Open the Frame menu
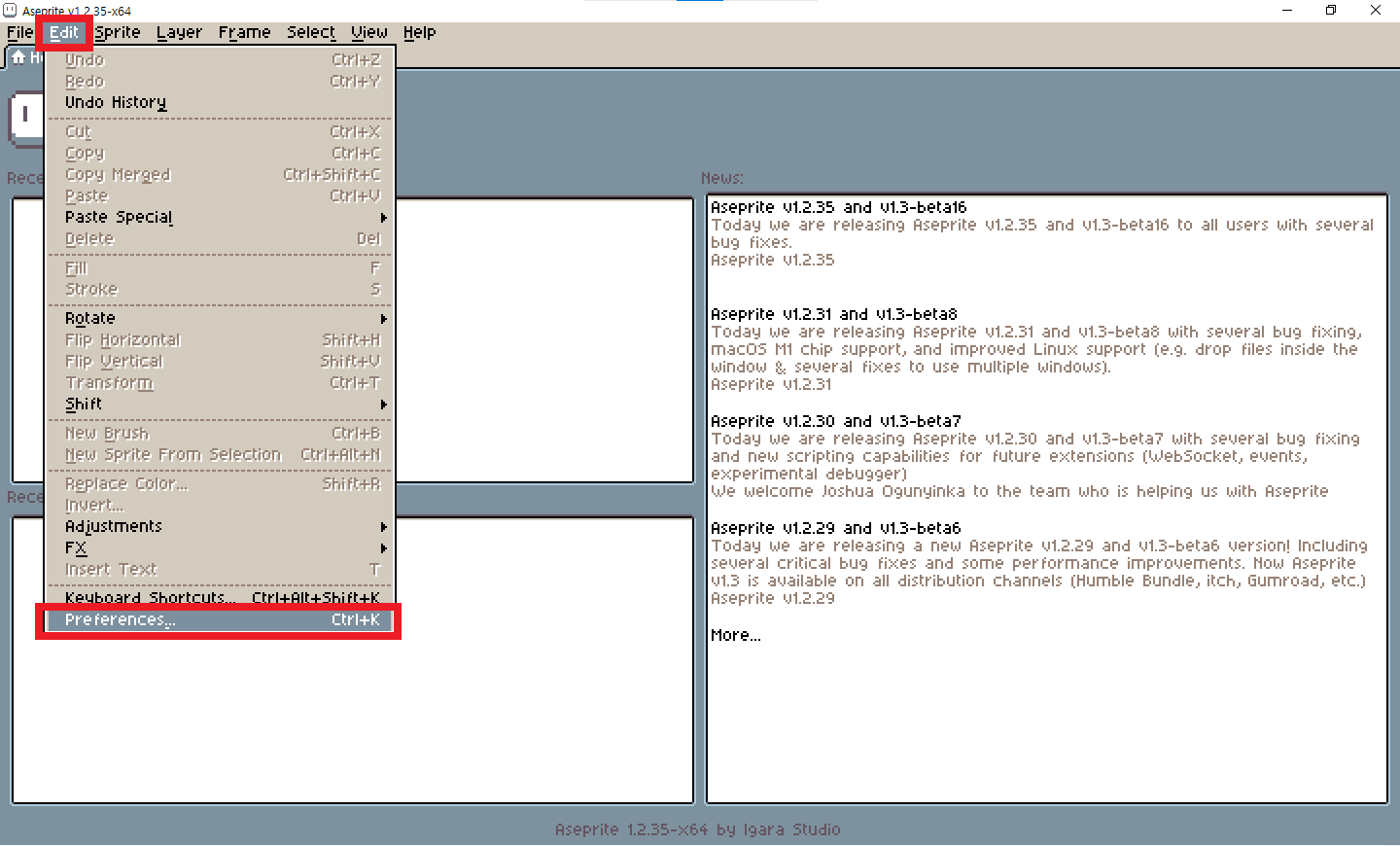1400x846 pixels. click(x=244, y=32)
